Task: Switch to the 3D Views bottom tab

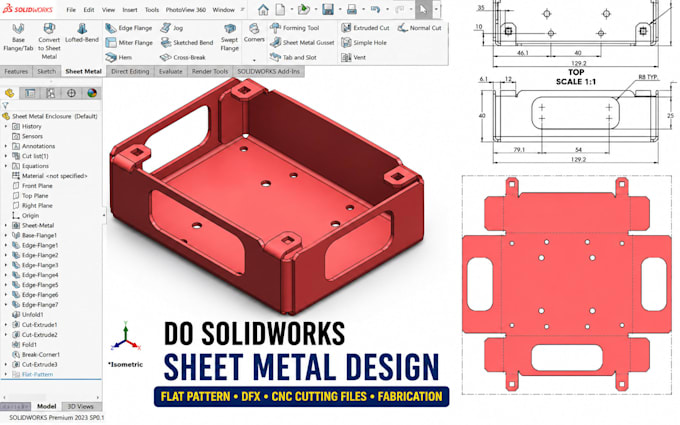Action: tap(81, 406)
